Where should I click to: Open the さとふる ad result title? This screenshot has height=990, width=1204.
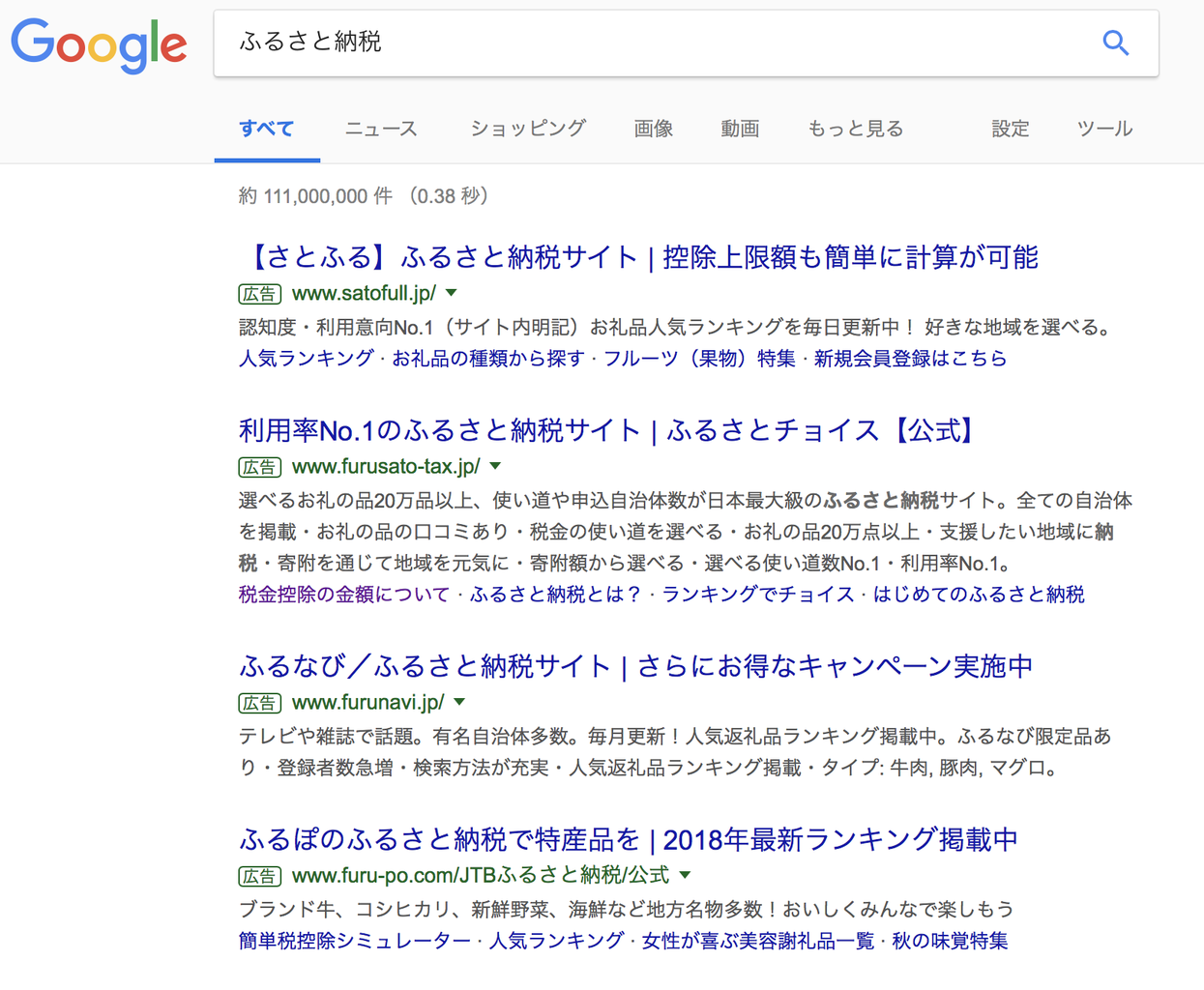638,257
